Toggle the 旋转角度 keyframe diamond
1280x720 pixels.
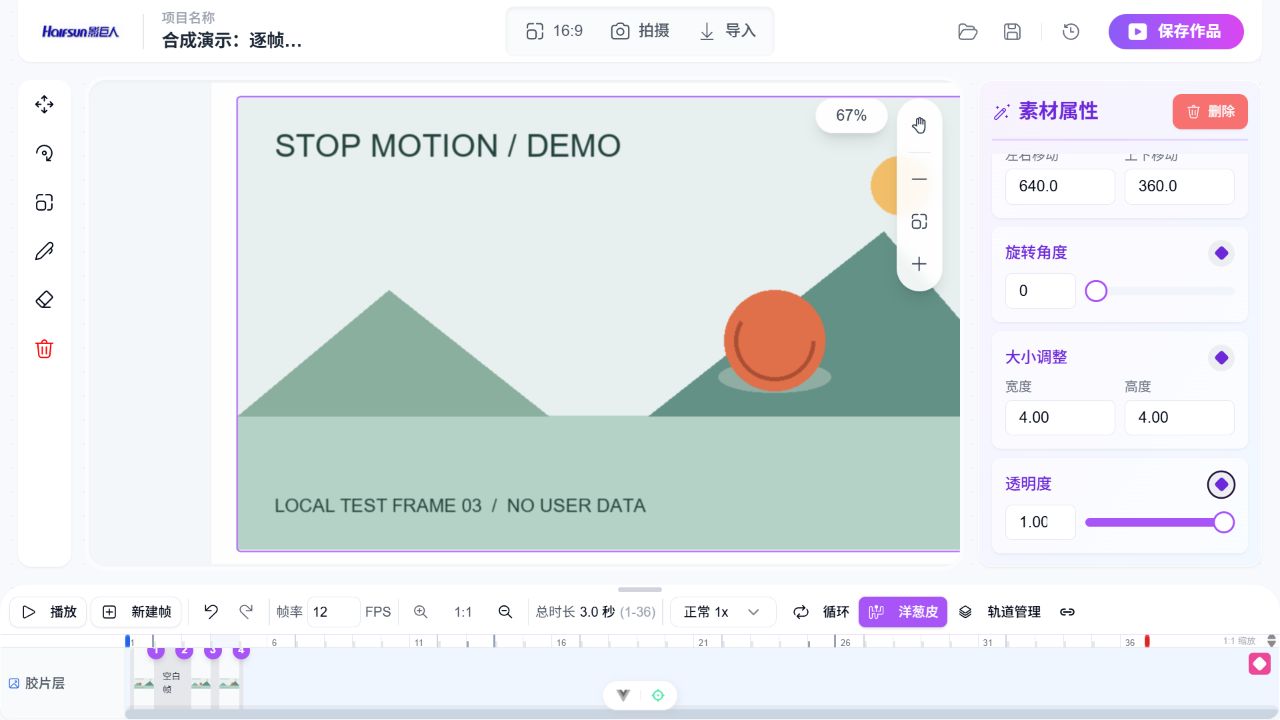coord(1221,253)
